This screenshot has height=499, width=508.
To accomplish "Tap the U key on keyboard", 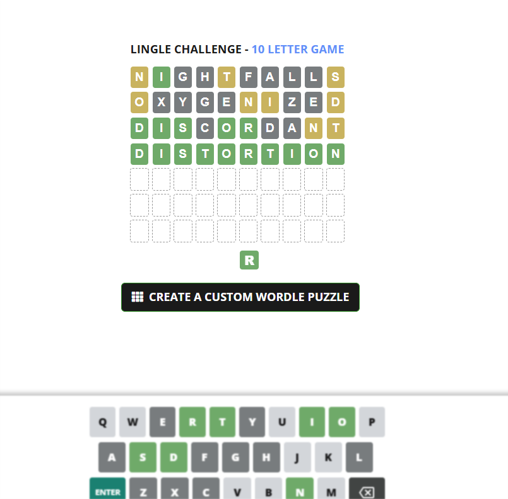I will tap(282, 422).
